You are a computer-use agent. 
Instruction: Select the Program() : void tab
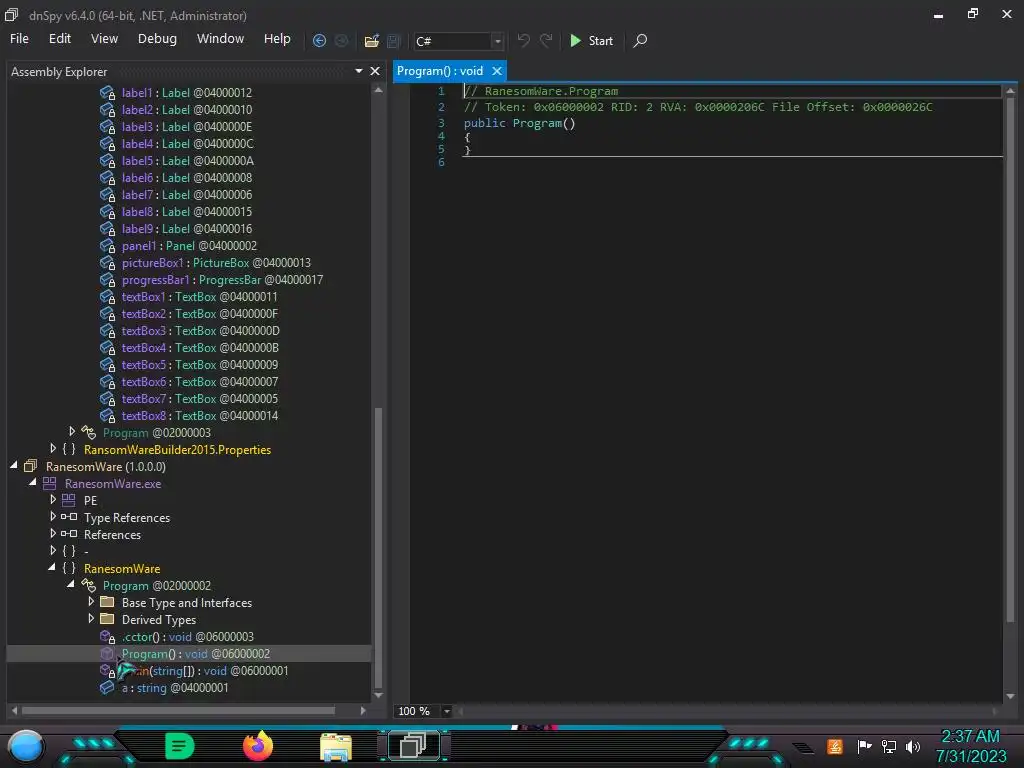click(x=440, y=71)
